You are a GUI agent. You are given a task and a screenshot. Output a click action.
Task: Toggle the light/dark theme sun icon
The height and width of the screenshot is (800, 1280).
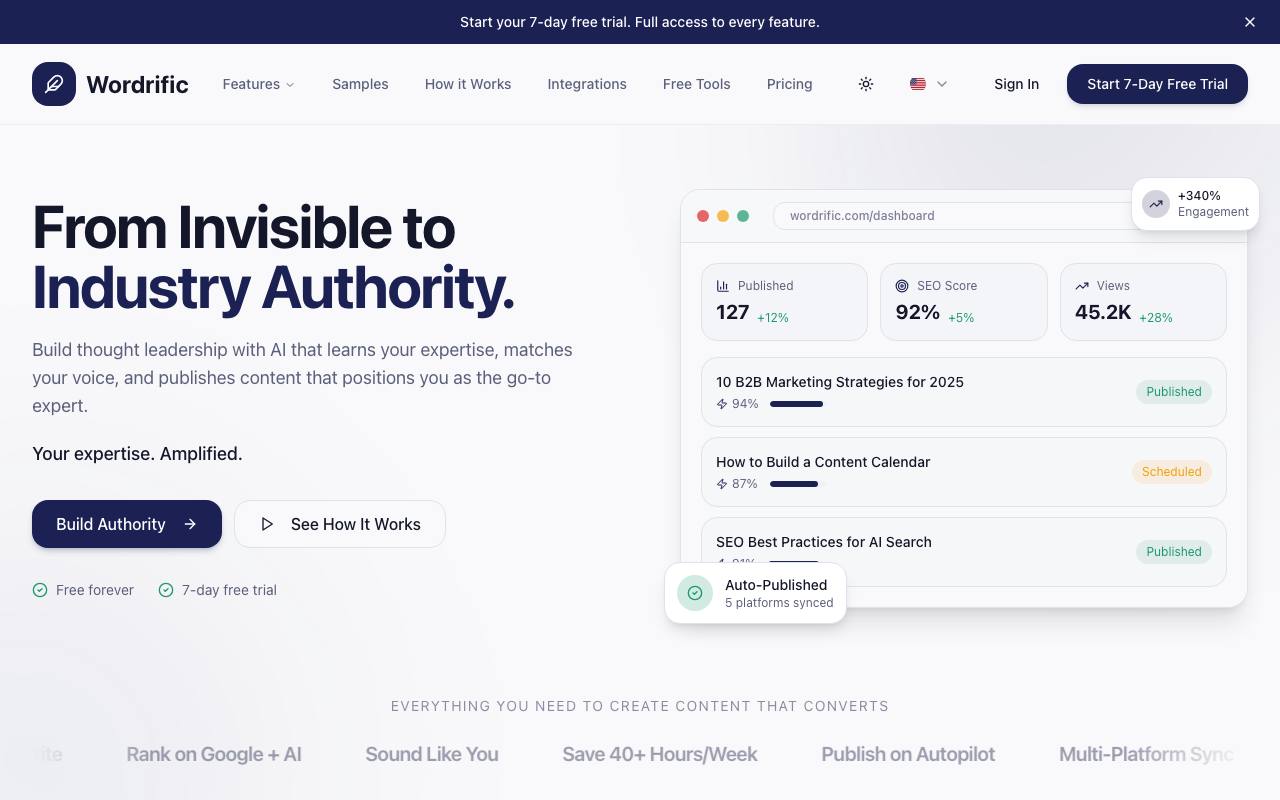pos(866,84)
